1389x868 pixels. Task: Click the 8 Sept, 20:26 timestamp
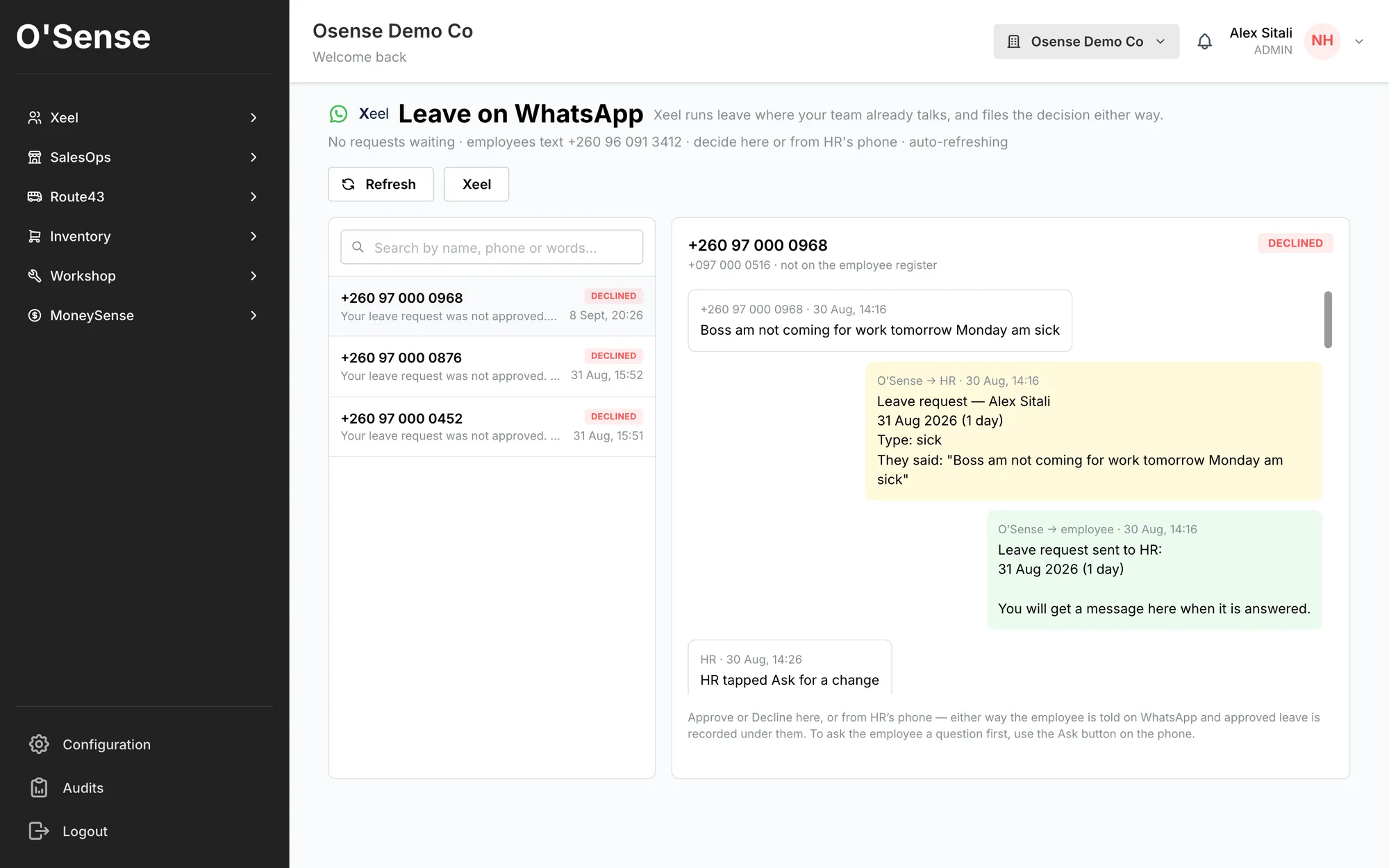tap(606, 315)
